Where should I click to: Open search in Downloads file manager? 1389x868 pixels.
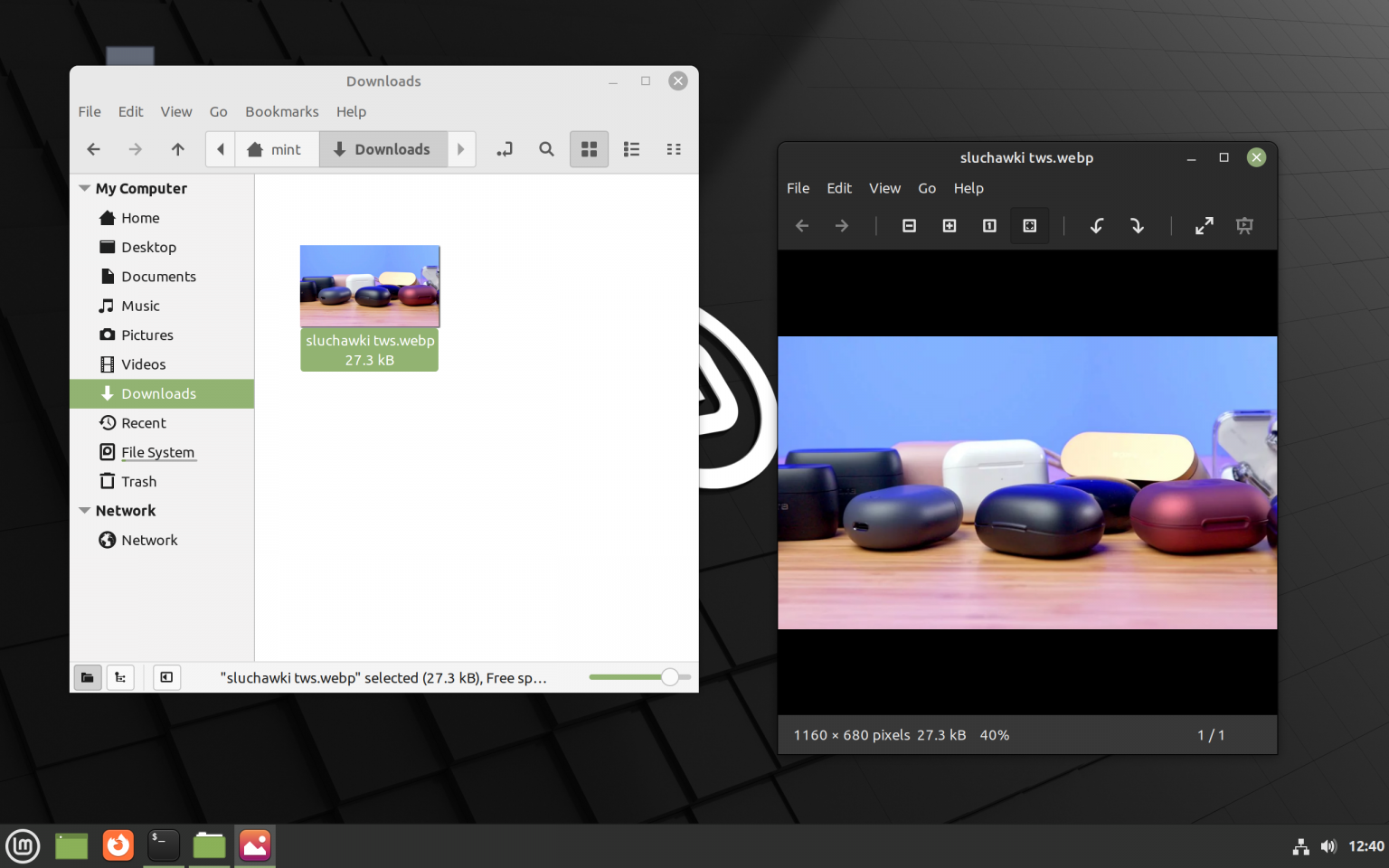546,149
